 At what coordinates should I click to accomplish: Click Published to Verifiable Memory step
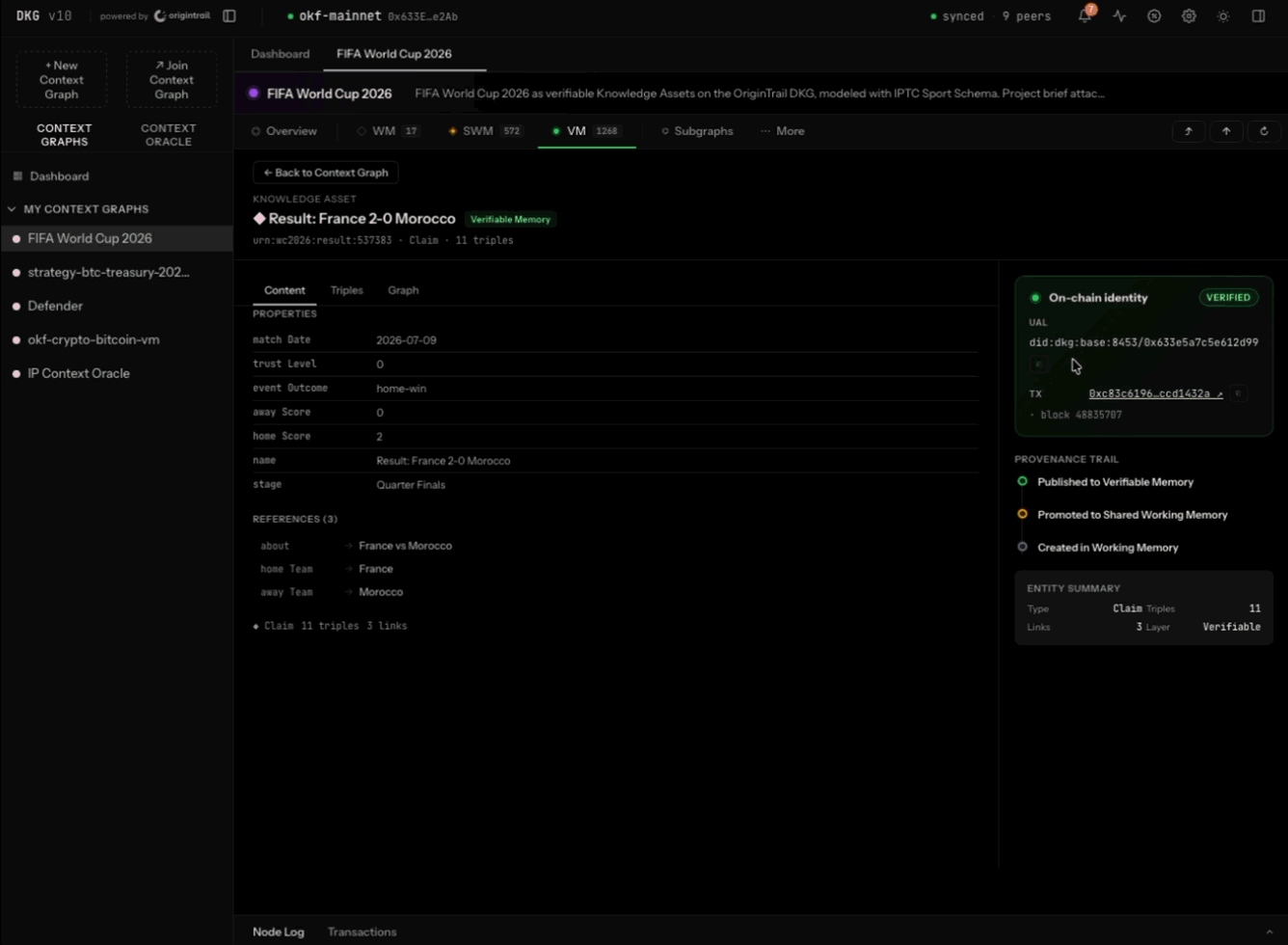coord(1115,482)
